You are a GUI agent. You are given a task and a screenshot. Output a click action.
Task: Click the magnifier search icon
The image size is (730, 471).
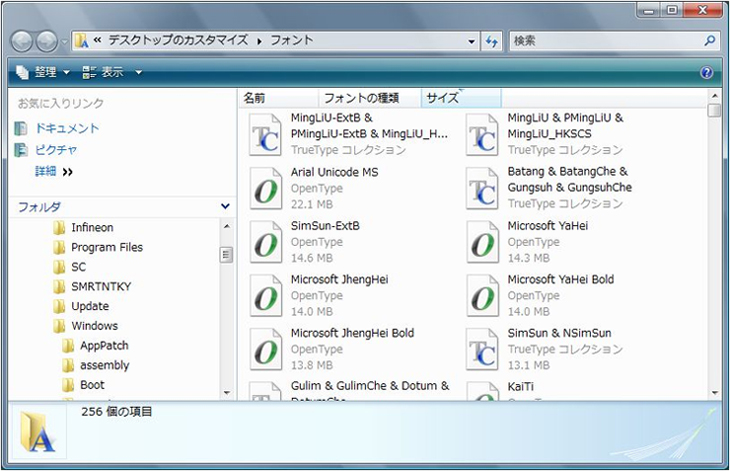click(x=710, y=40)
